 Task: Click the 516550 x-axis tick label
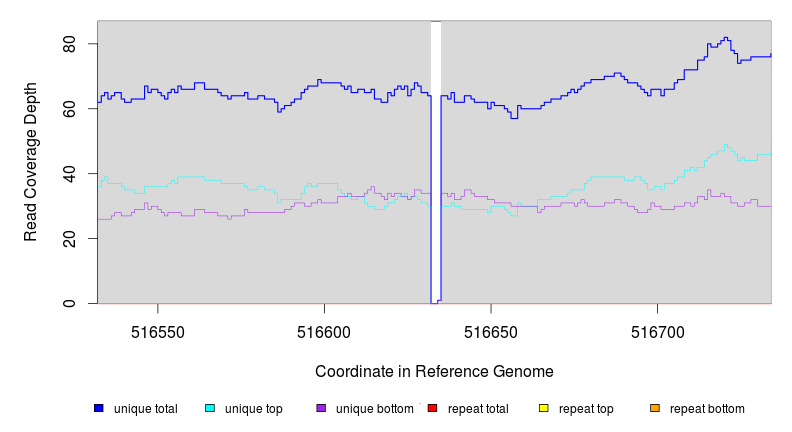pos(157,332)
